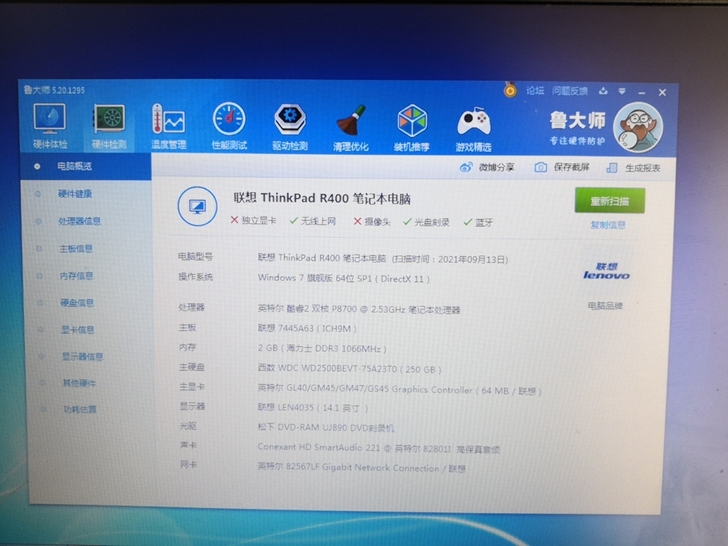Click the computer monitor circle icon
The width and height of the screenshot is (728, 546).
(197, 207)
